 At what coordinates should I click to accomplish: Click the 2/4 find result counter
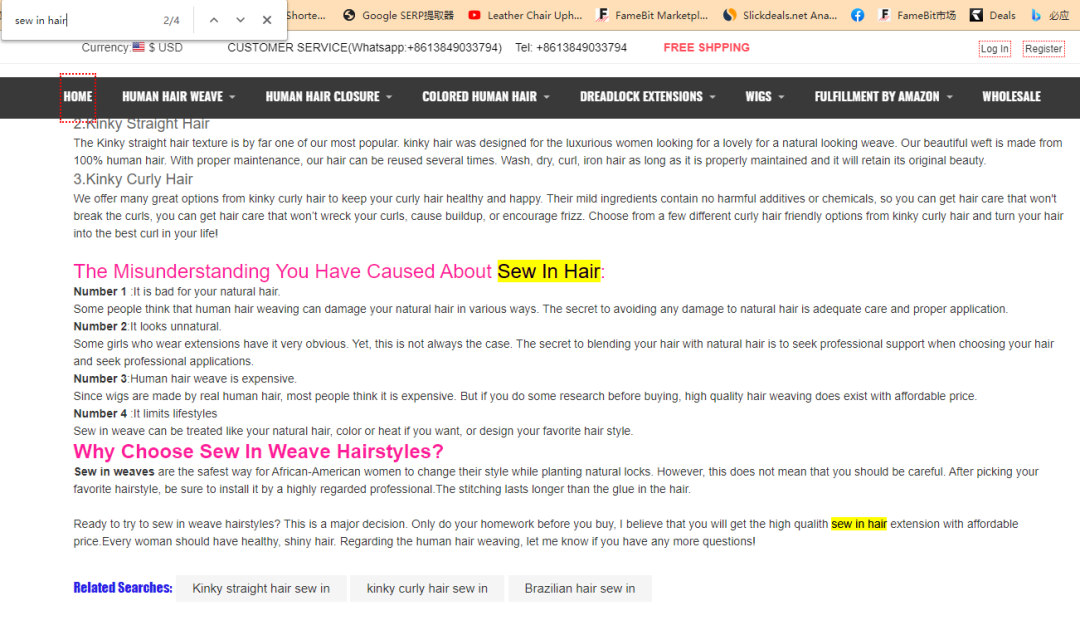point(172,21)
